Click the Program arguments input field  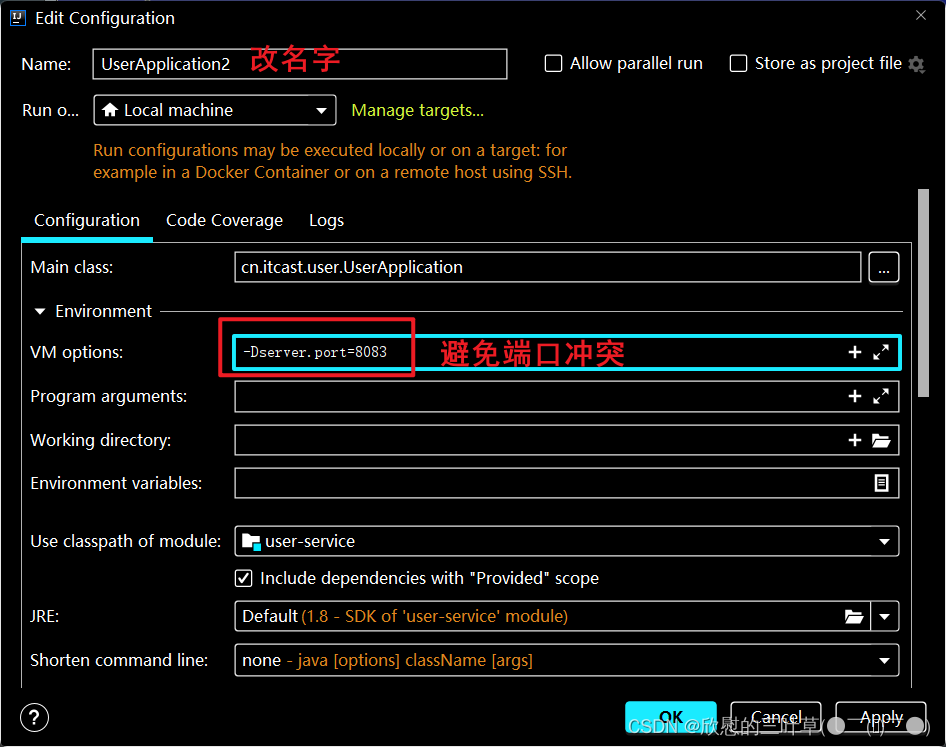click(x=567, y=396)
